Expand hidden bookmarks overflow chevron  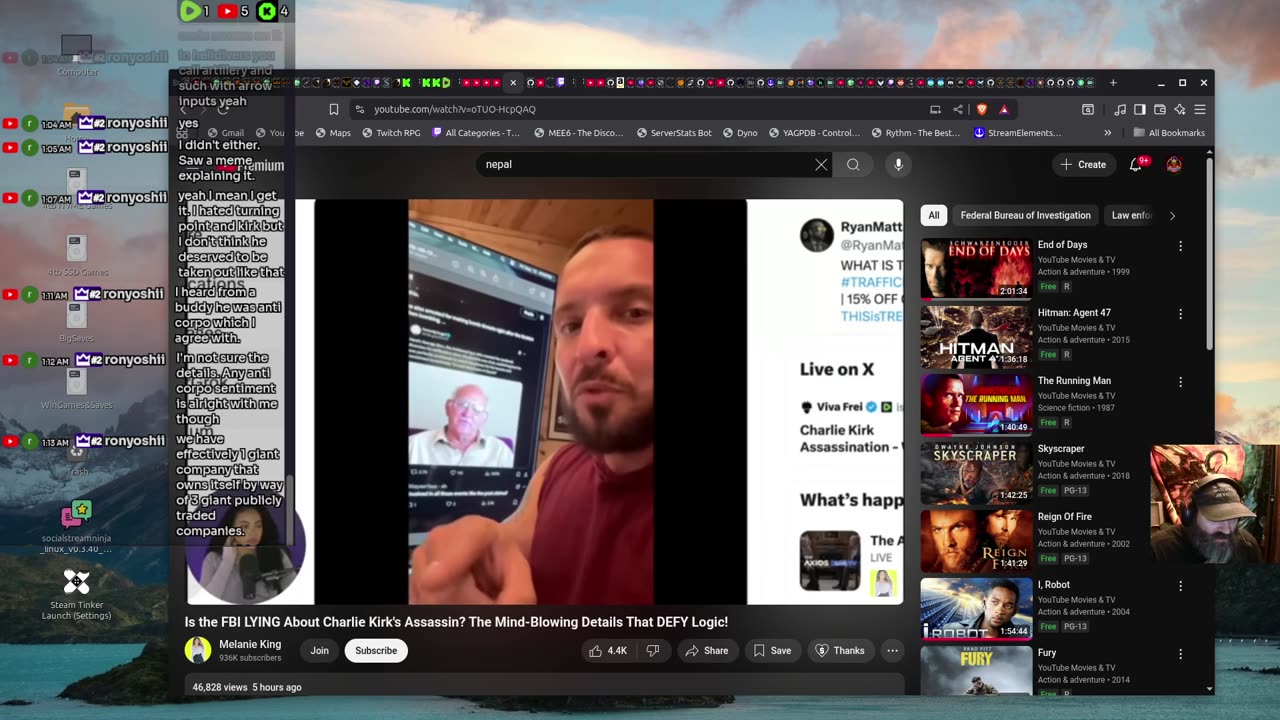point(1107,133)
